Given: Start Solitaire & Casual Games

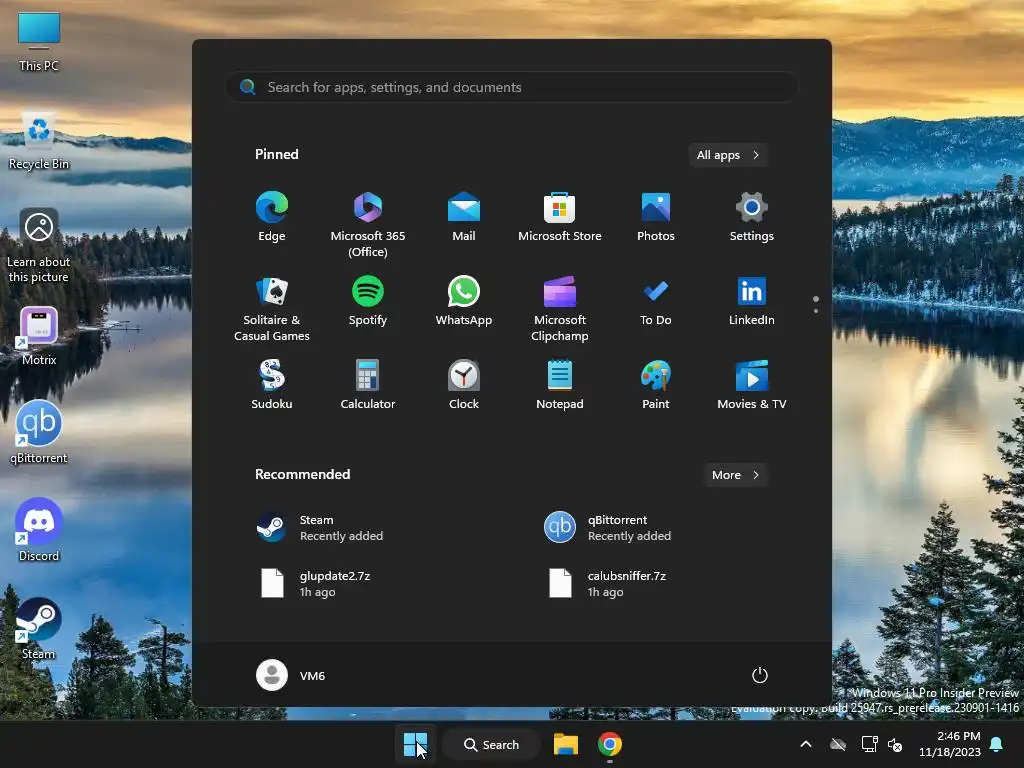Looking at the screenshot, I should 272,308.
